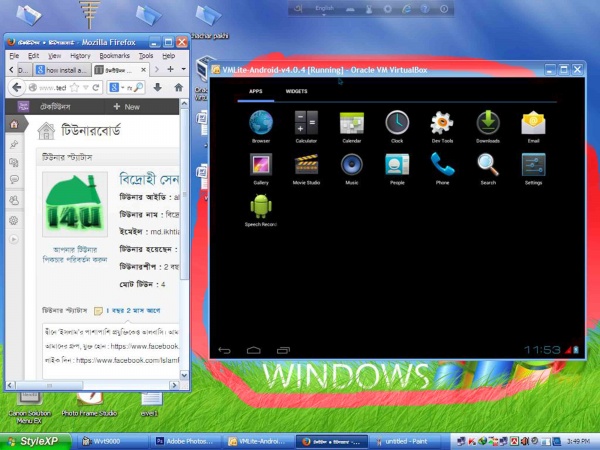Tap Android home navigation button
Viewport: 600px width, 450px height.
[253, 350]
